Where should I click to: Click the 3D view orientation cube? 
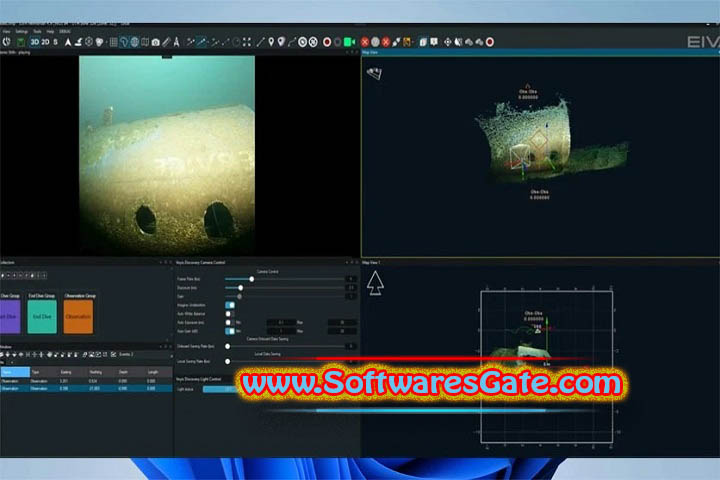coord(375,73)
